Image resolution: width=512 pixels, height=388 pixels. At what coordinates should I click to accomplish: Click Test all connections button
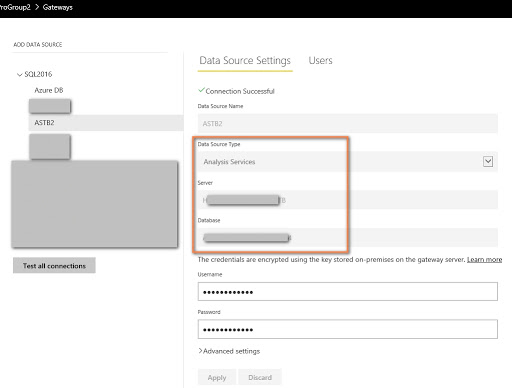click(54, 265)
